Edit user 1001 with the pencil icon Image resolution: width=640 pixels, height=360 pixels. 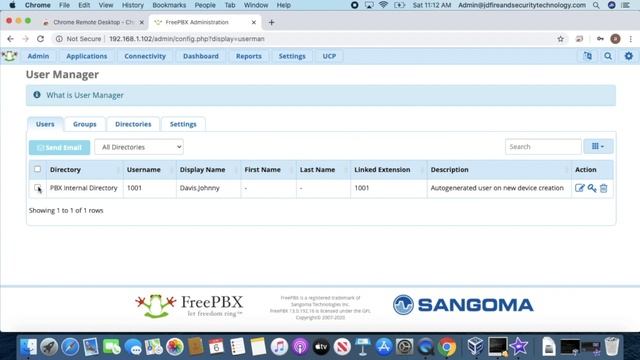(x=580, y=188)
